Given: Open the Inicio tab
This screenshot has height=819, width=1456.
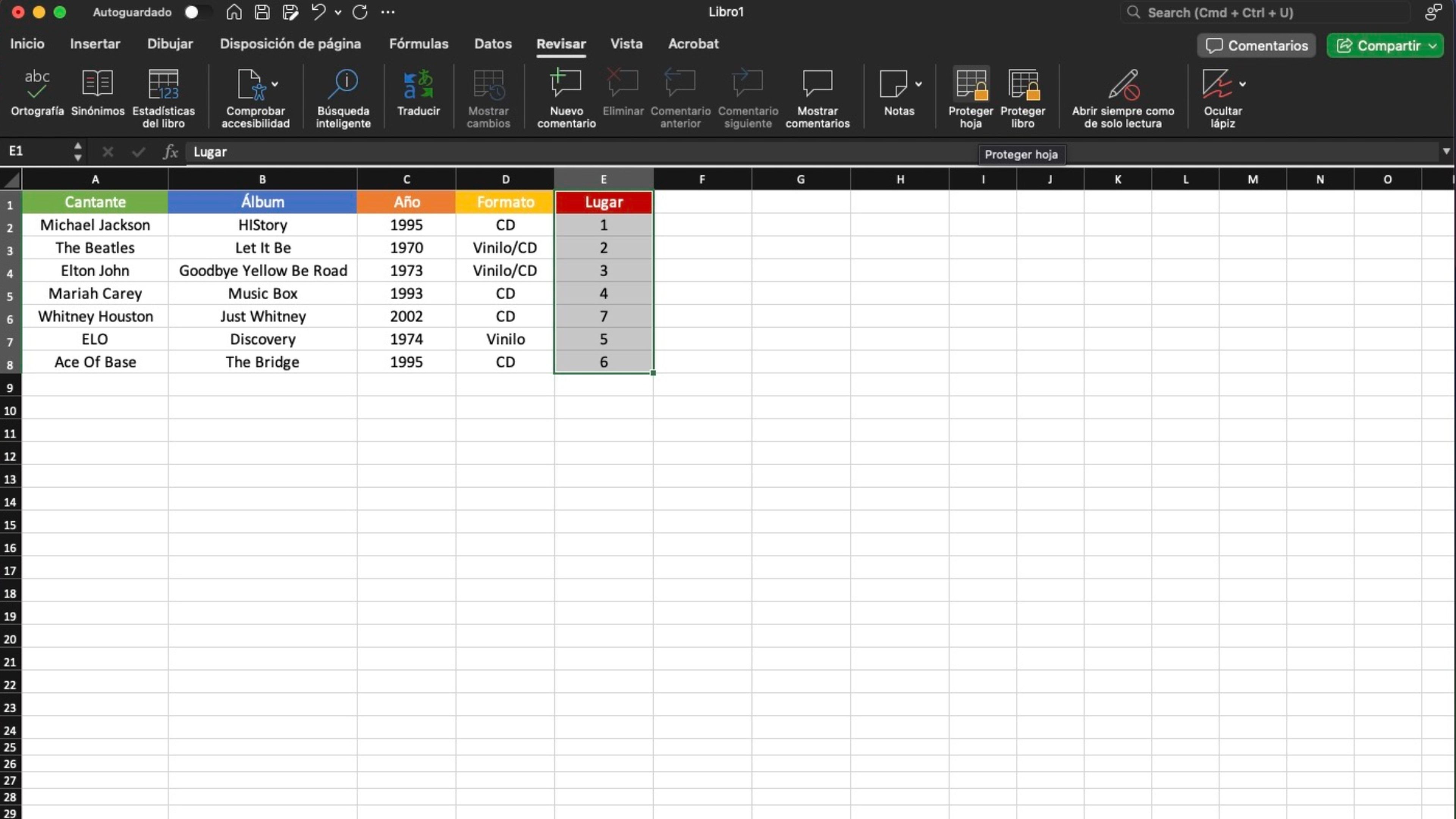Looking at the screenshot, I should click(27, 44).
